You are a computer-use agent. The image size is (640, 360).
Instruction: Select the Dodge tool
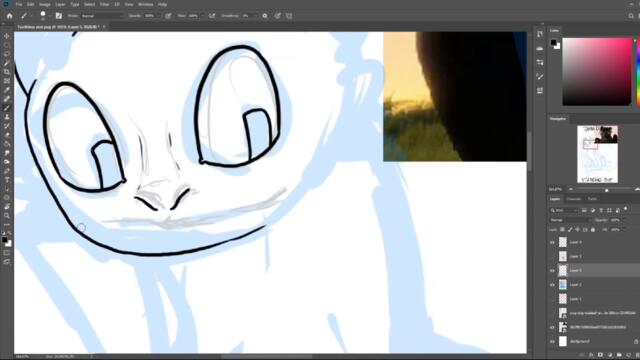[7, 162]
